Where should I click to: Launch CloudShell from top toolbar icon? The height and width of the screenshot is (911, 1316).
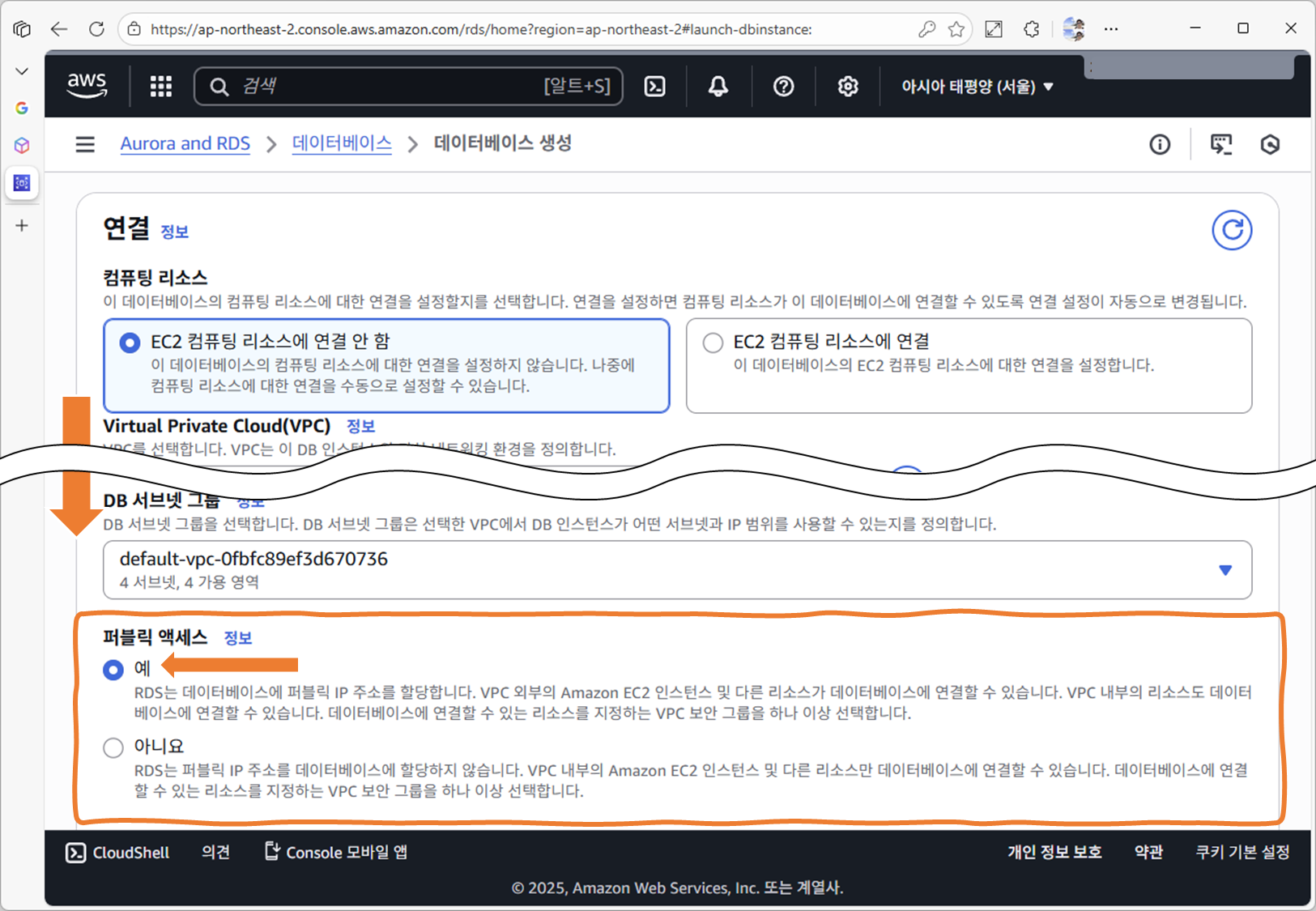click(654, 86)
